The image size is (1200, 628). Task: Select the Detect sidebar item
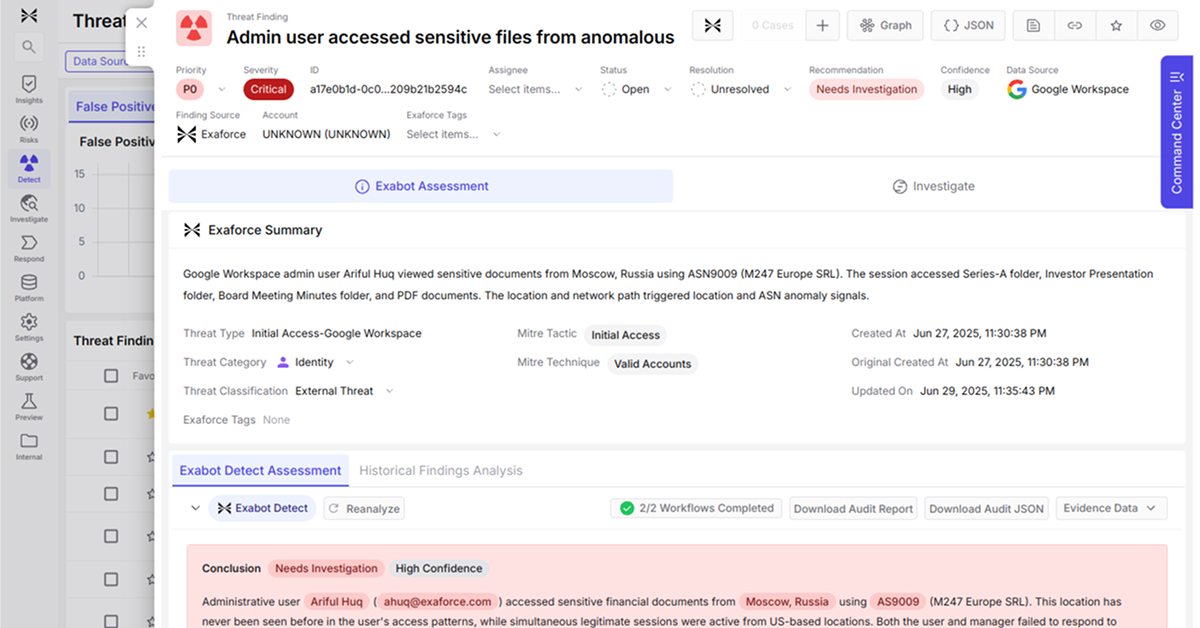tap(29, 167)
